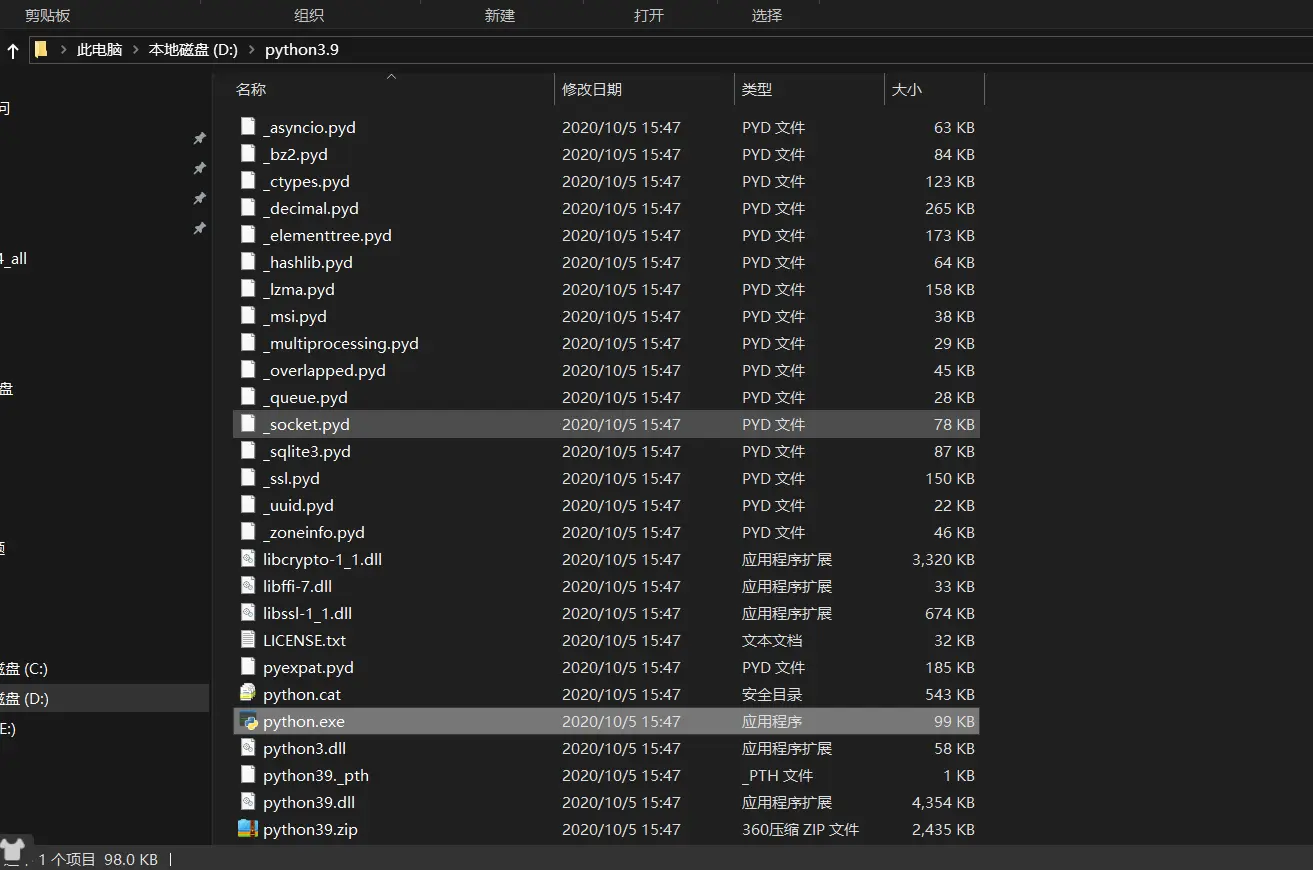The height and width of the screenshot is (870, 1313).
Task: Open the 剪贴板 ribbon group label
Action: point(48,15)
